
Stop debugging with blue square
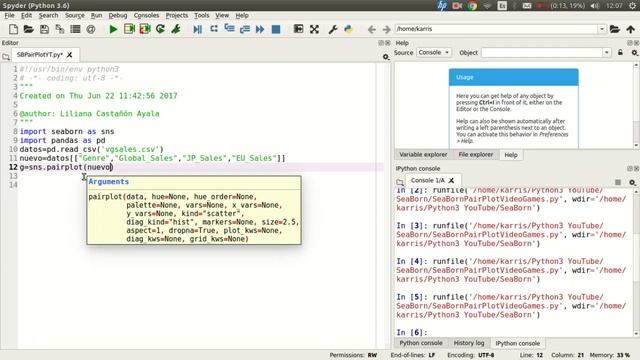pyautogui.click(x=276, y=29)
